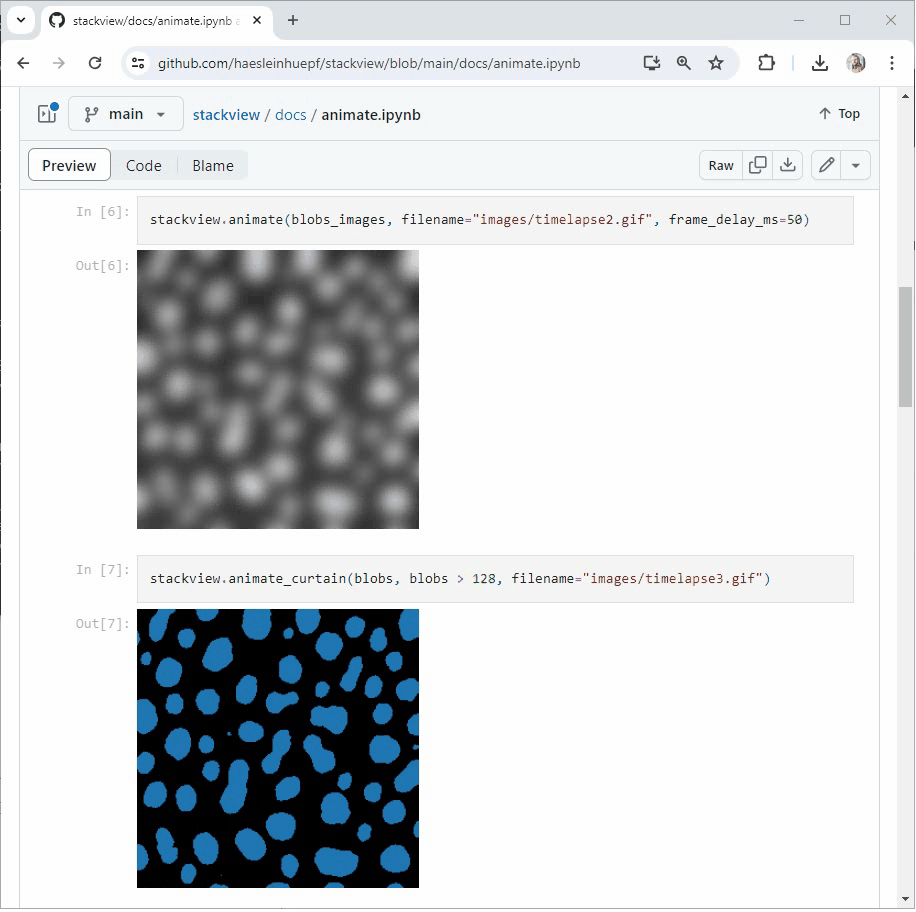Open the stackview repository link
916x912 pixels.
(x=225, y=114)
